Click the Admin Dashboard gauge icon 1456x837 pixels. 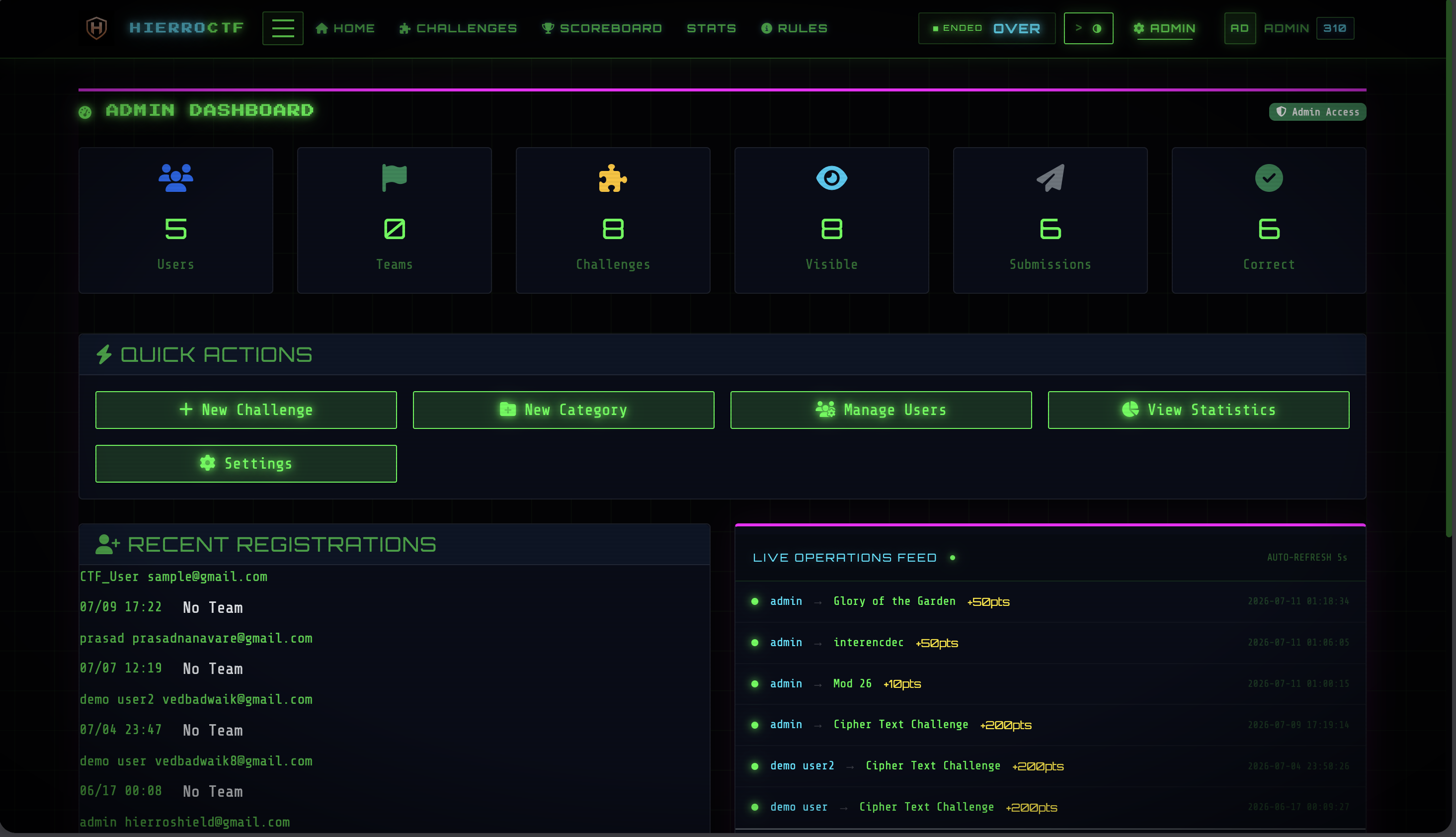point(85,112)
